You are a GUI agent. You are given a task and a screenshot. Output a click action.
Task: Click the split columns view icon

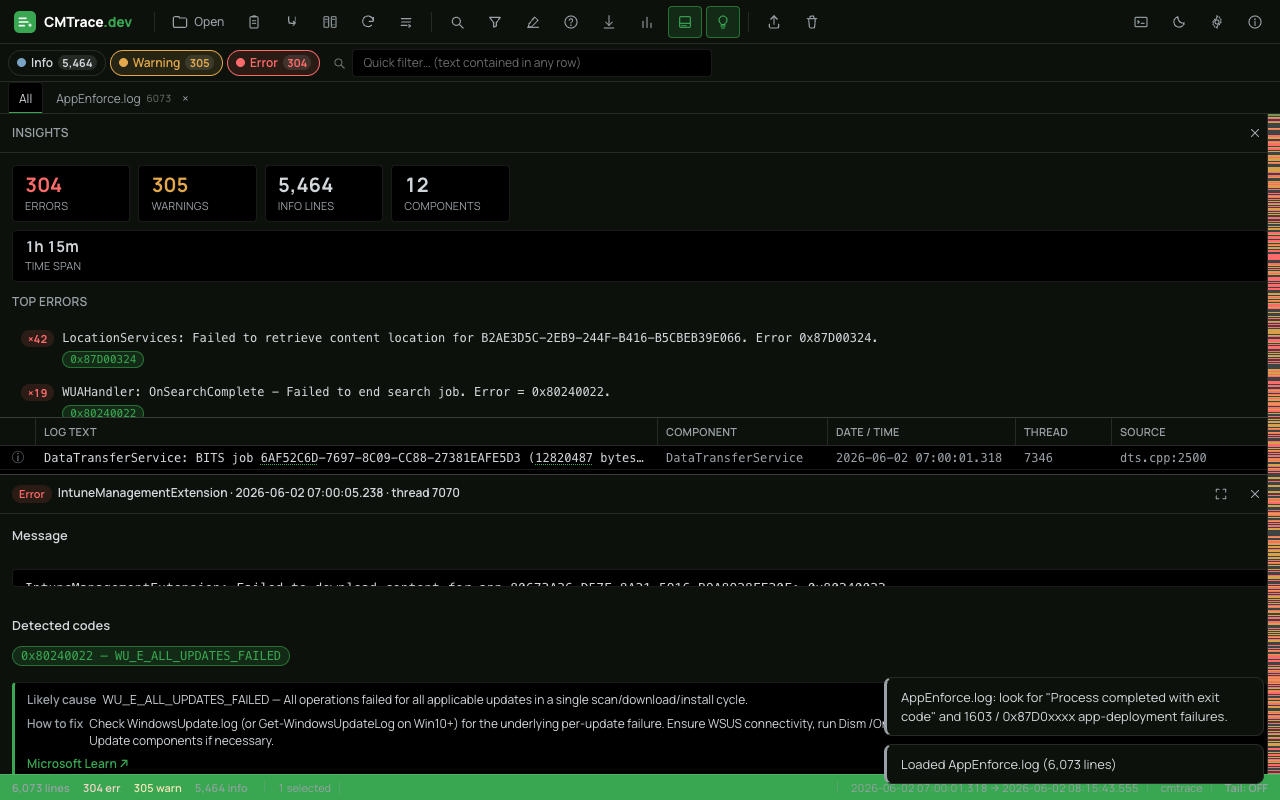(x=330, y=22)
